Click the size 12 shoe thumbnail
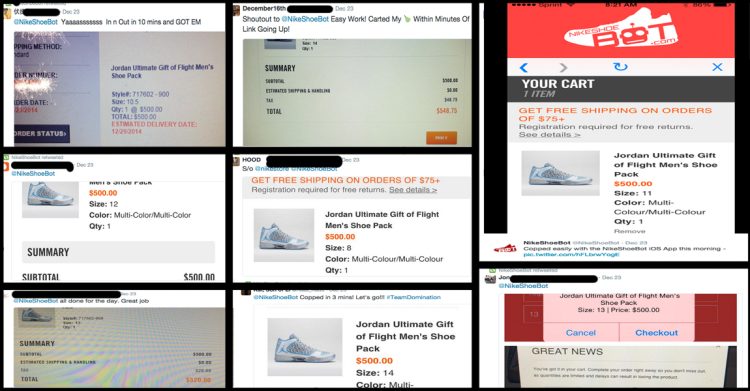Image resolution: width=750 pixels, height=391 pixels. pyautogui.click(x=50, y=199)
